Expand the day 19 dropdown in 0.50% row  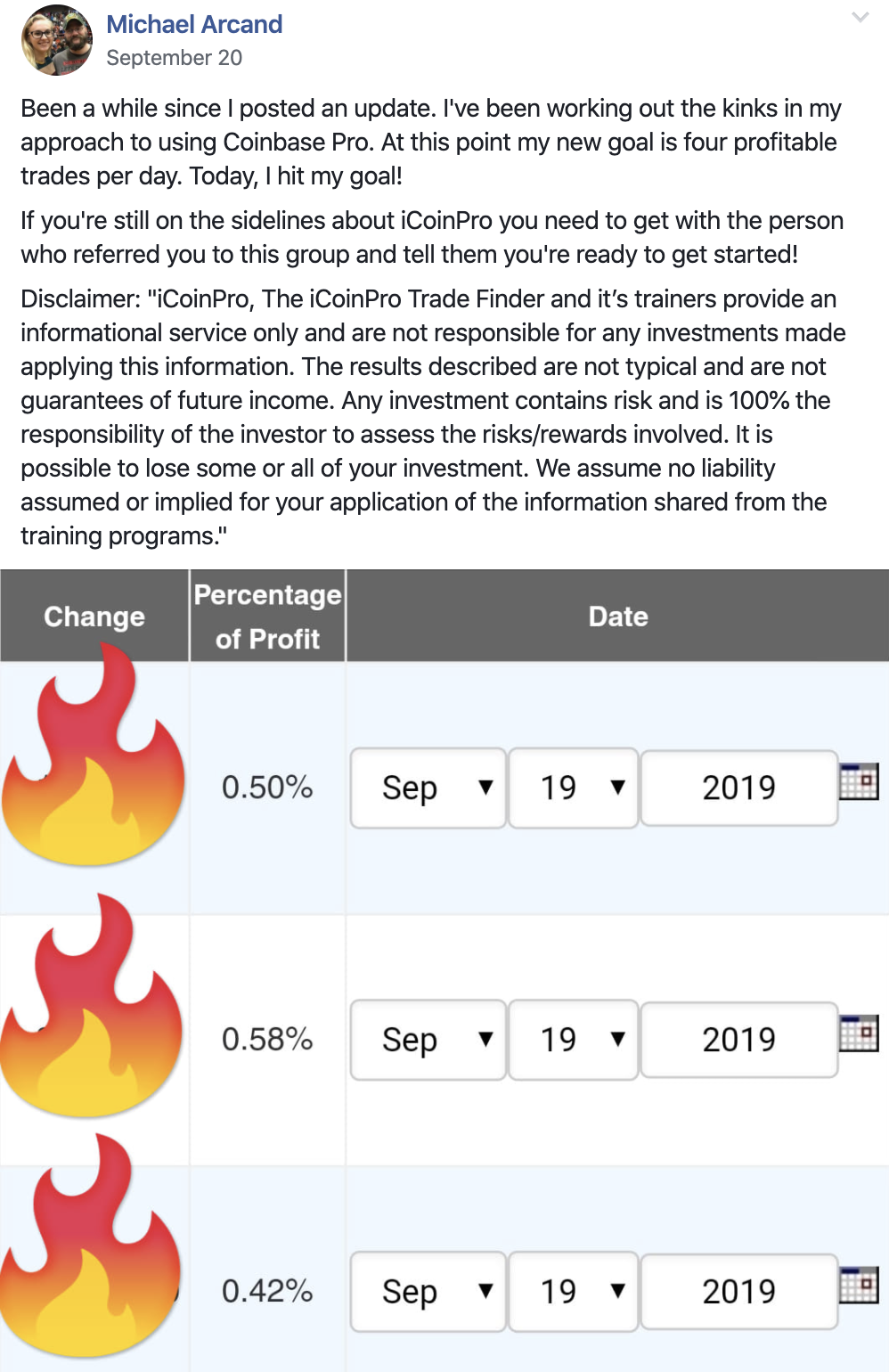(573, 788)
